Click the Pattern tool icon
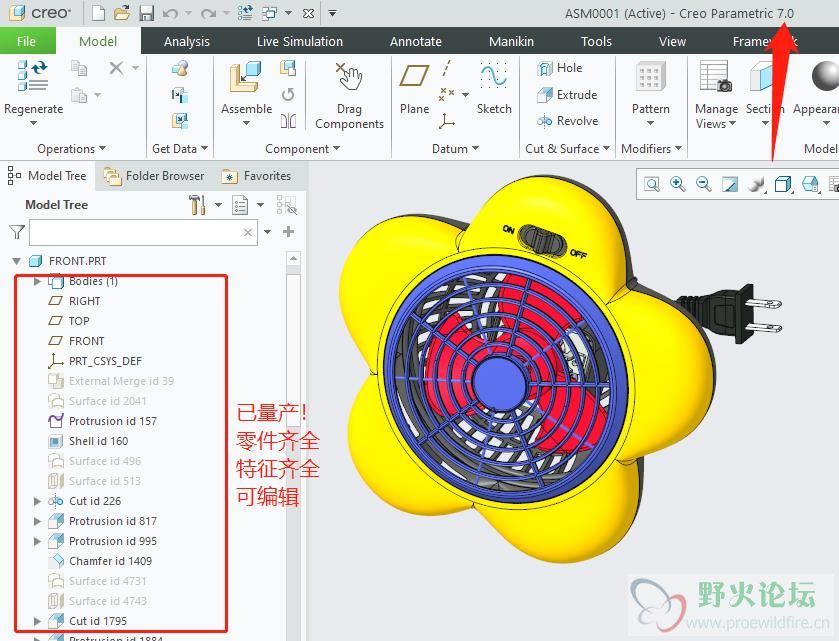The height and width of the screenshot is (641, 839). 650,76
